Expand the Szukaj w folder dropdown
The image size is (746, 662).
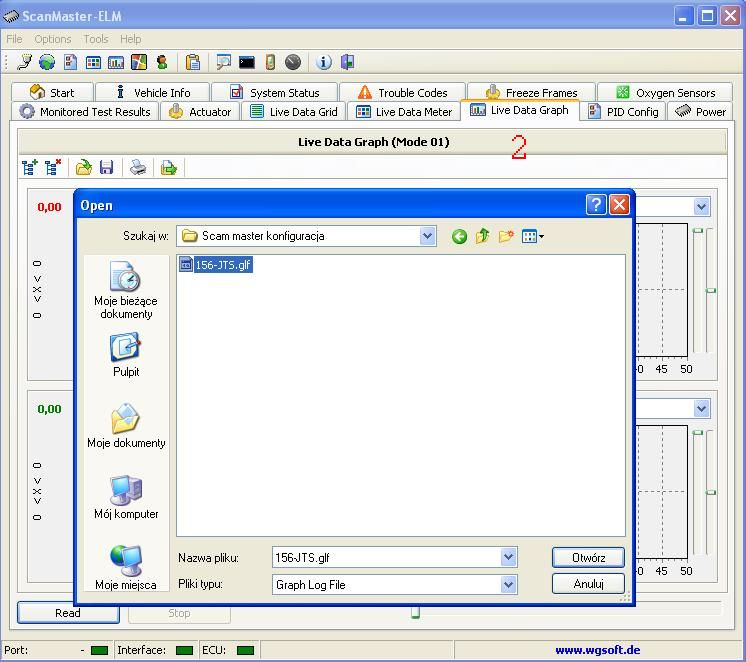(428, 236)
